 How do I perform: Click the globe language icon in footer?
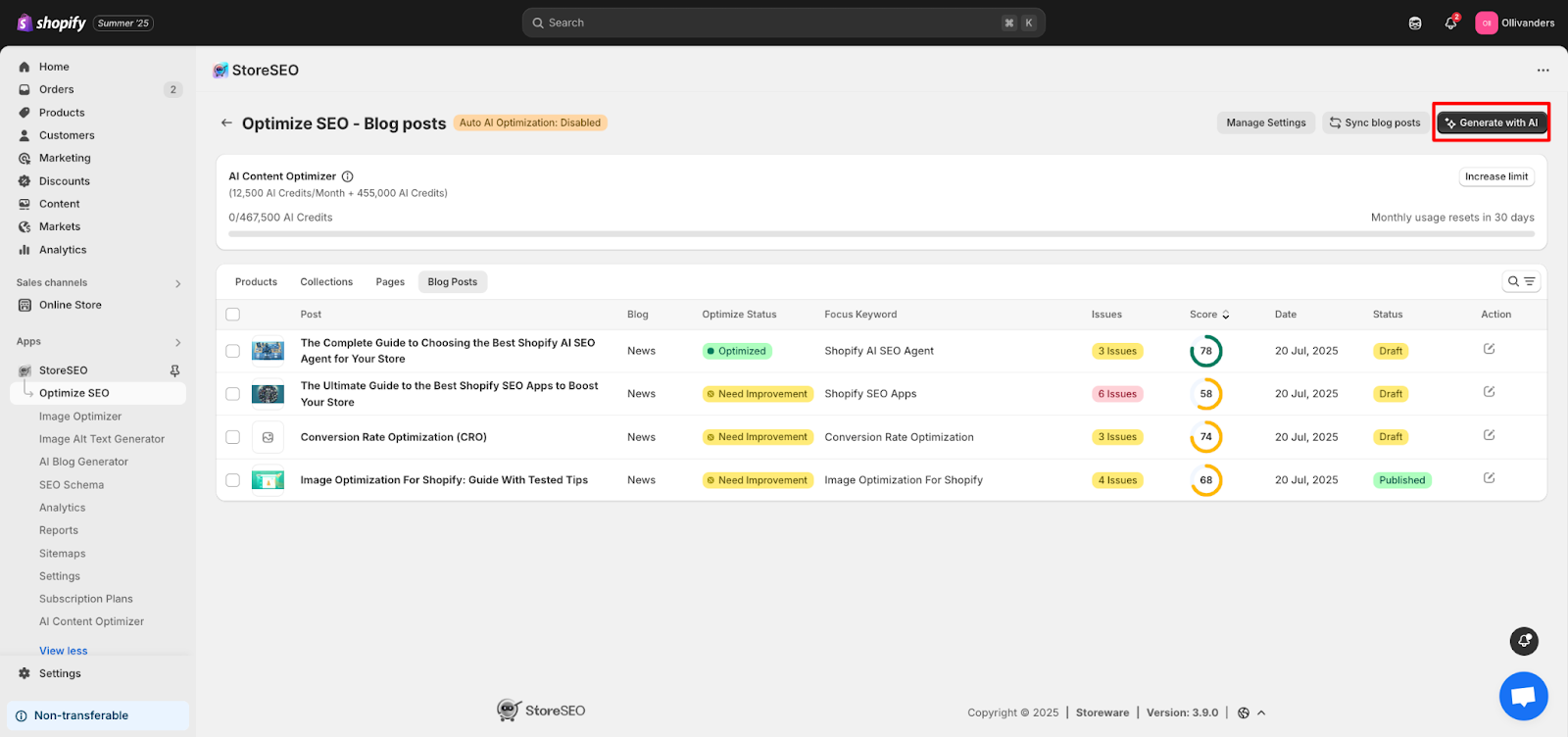[1244, 712]
